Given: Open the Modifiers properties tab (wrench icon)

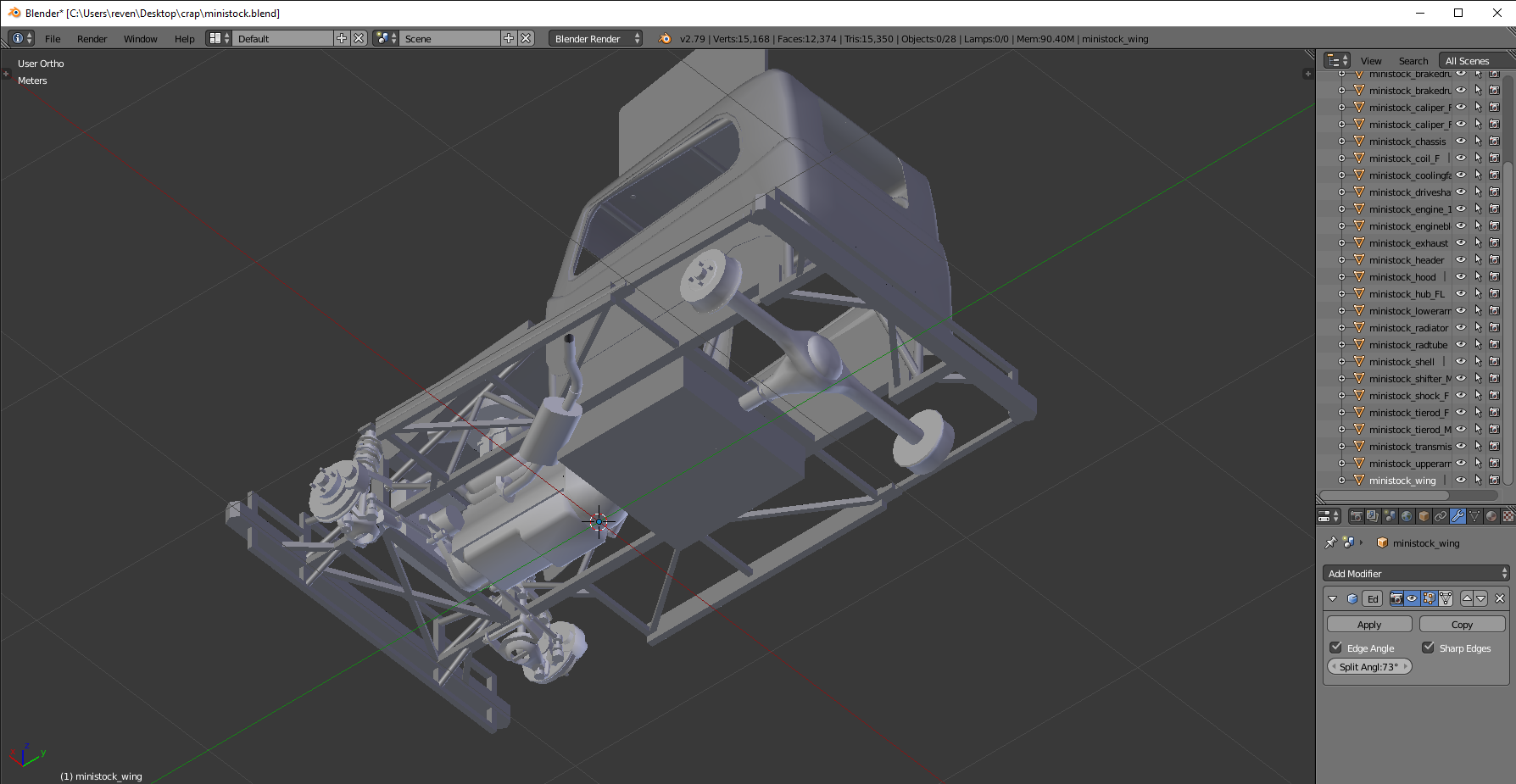Looking at the screenshot, I should [1457, 516].
